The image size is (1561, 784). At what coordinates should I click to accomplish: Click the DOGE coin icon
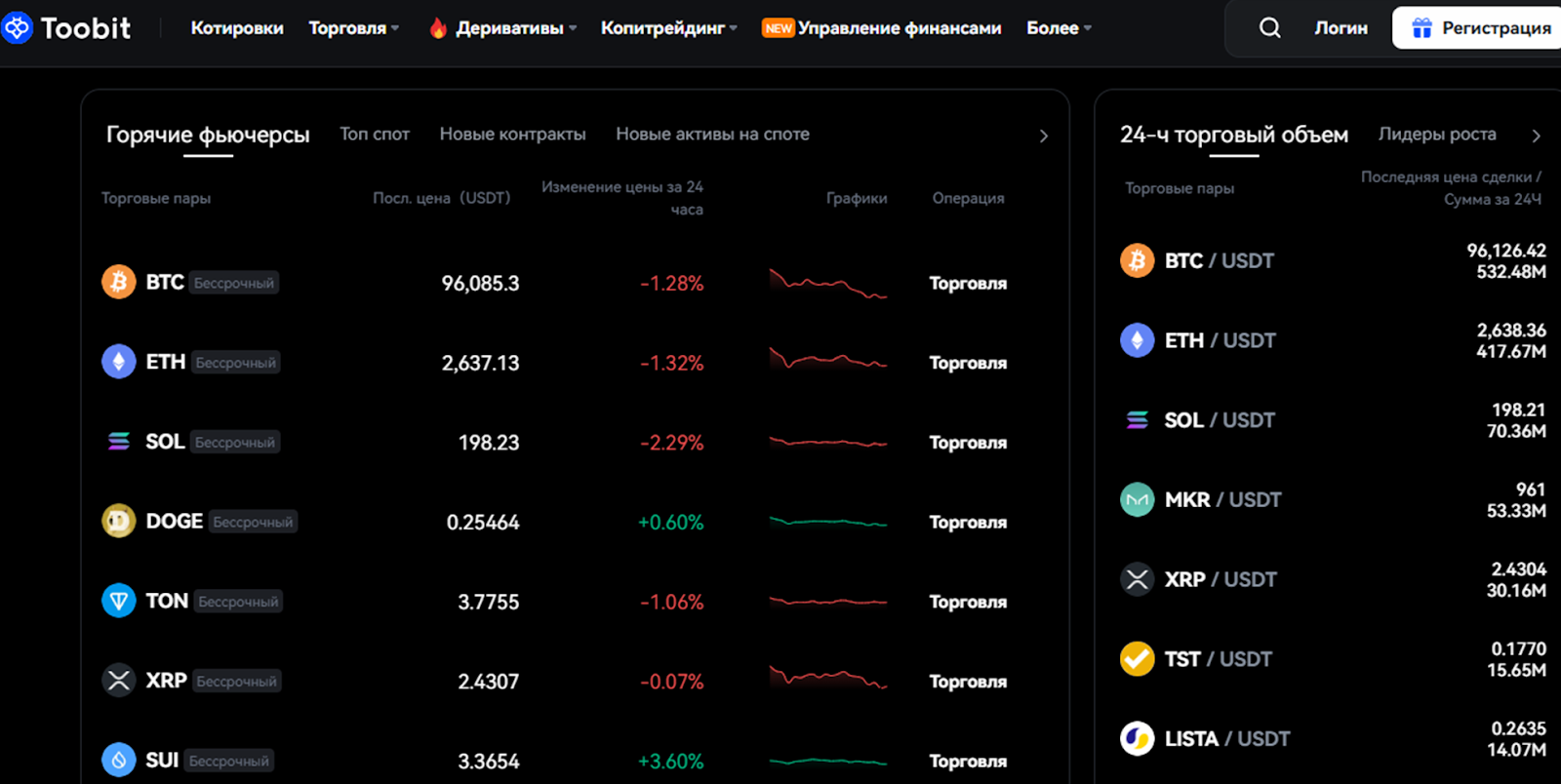(119, 522)
